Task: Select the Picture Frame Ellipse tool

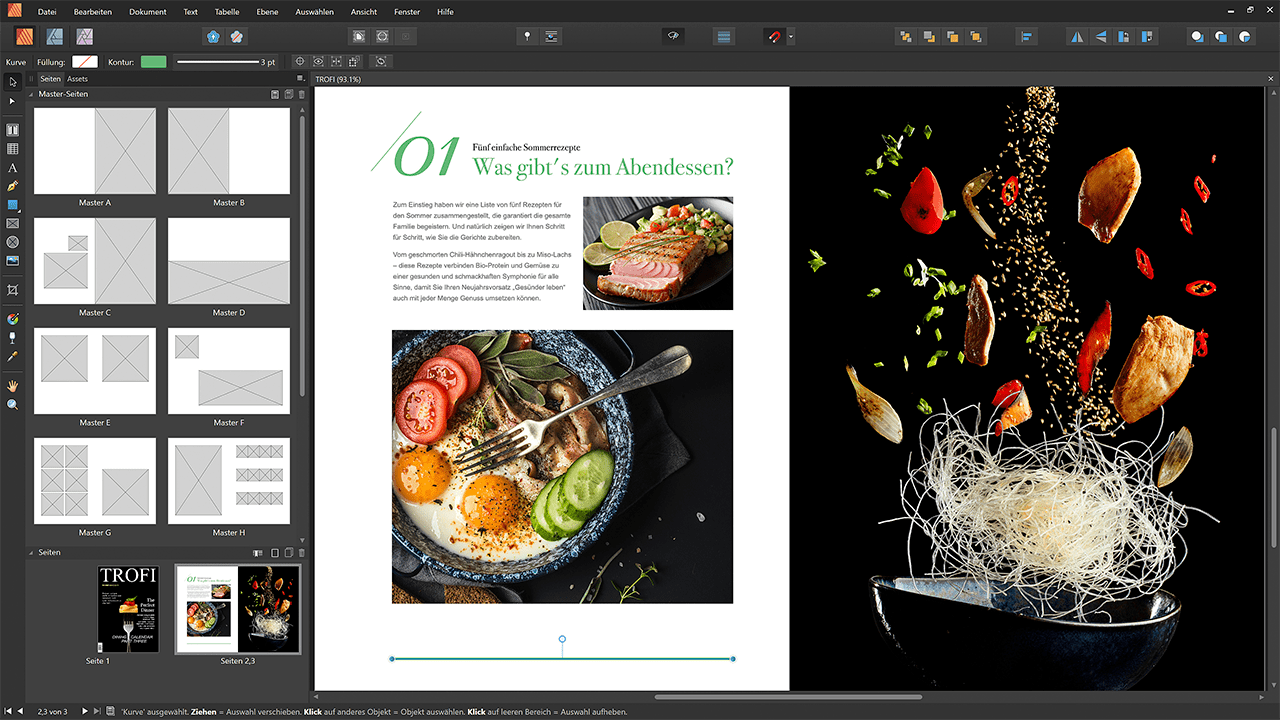Action: 13,242
